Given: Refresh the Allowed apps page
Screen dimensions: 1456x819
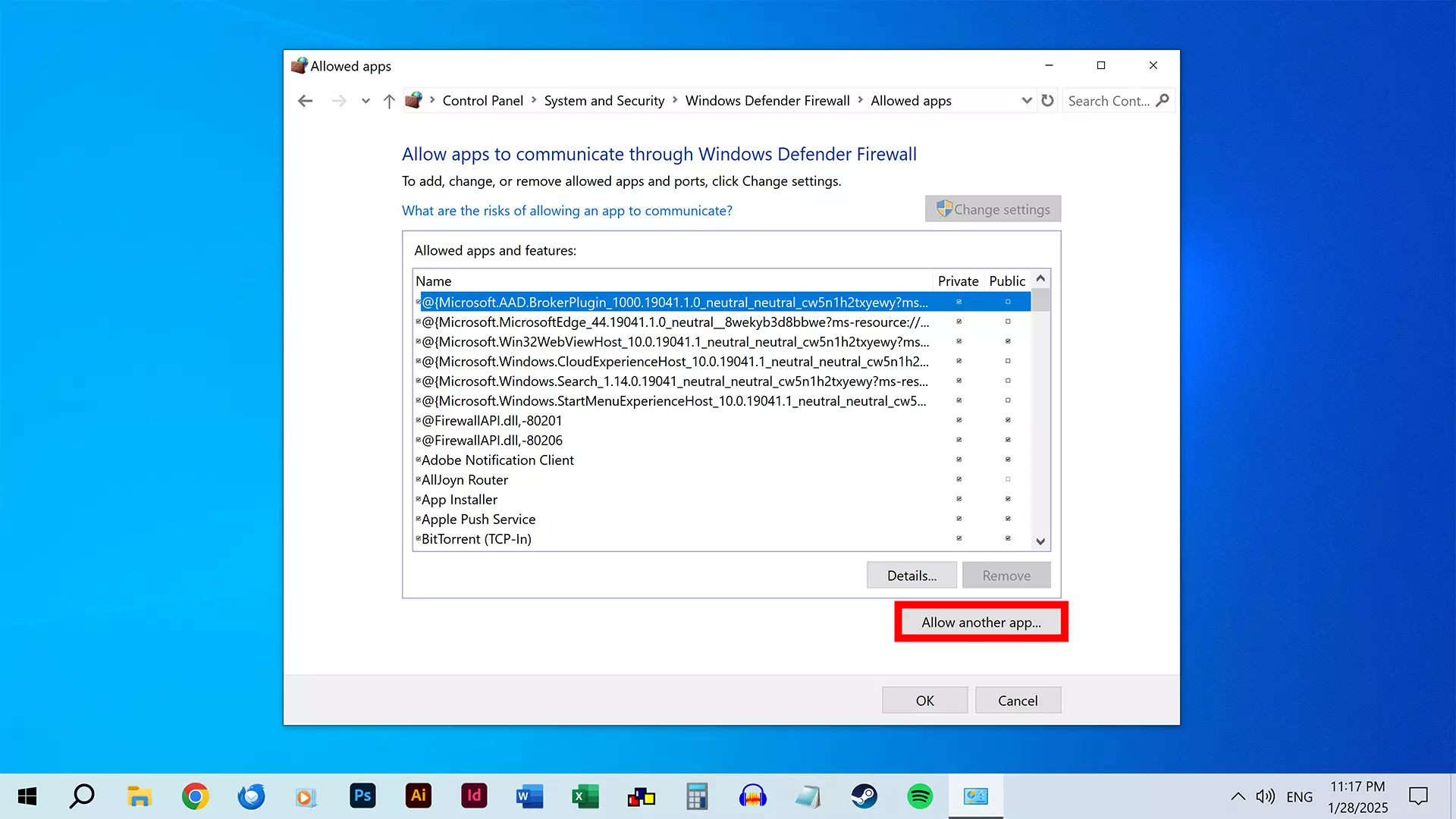Looking at the screenshot, I should tap(1047, 101).
